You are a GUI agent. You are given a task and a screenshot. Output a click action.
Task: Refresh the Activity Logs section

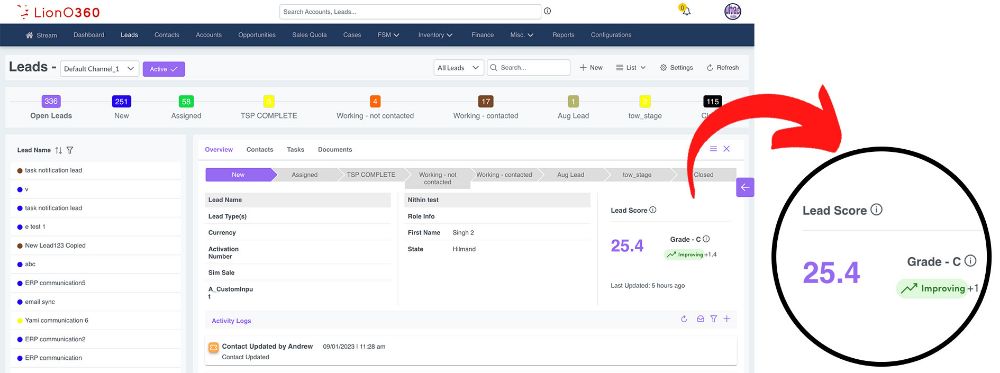684,319
